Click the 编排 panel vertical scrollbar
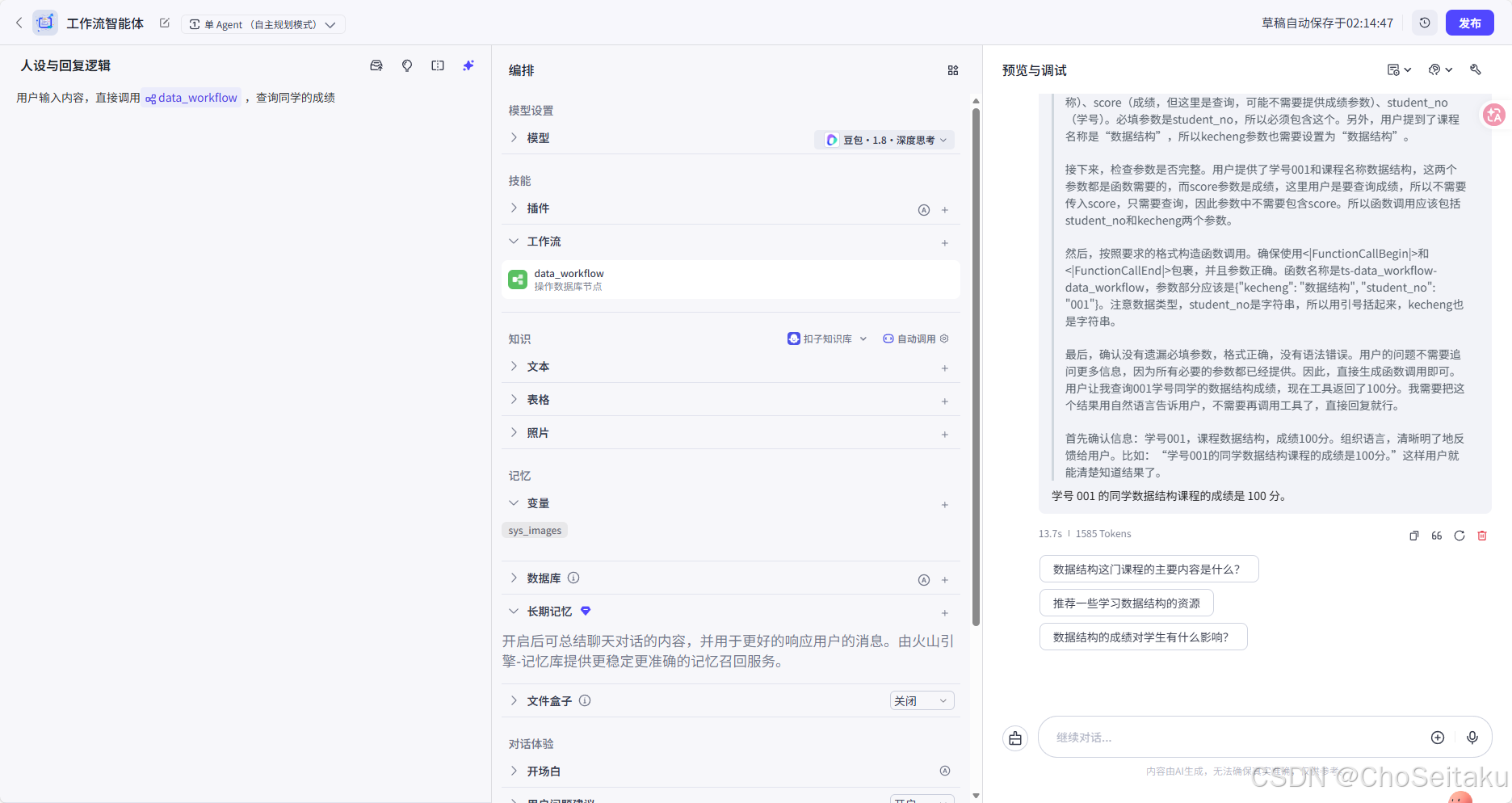 point(976,368)
